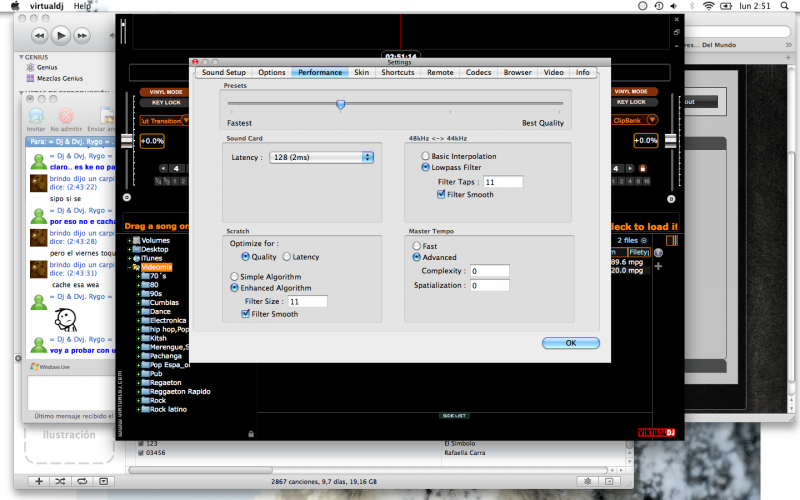Click right deck VINYL MODE button
The image size is (800, 500).
click(x=631, y=91)
